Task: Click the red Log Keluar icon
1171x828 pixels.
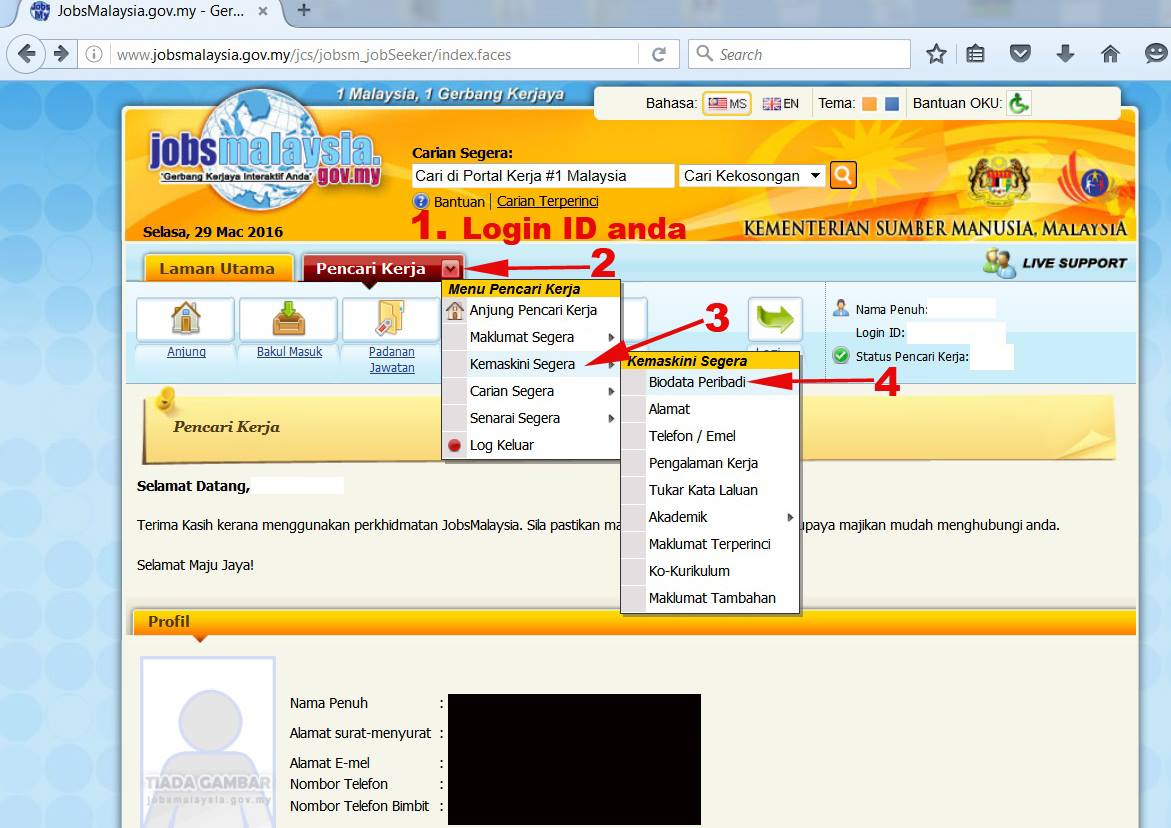Action: 454,446
